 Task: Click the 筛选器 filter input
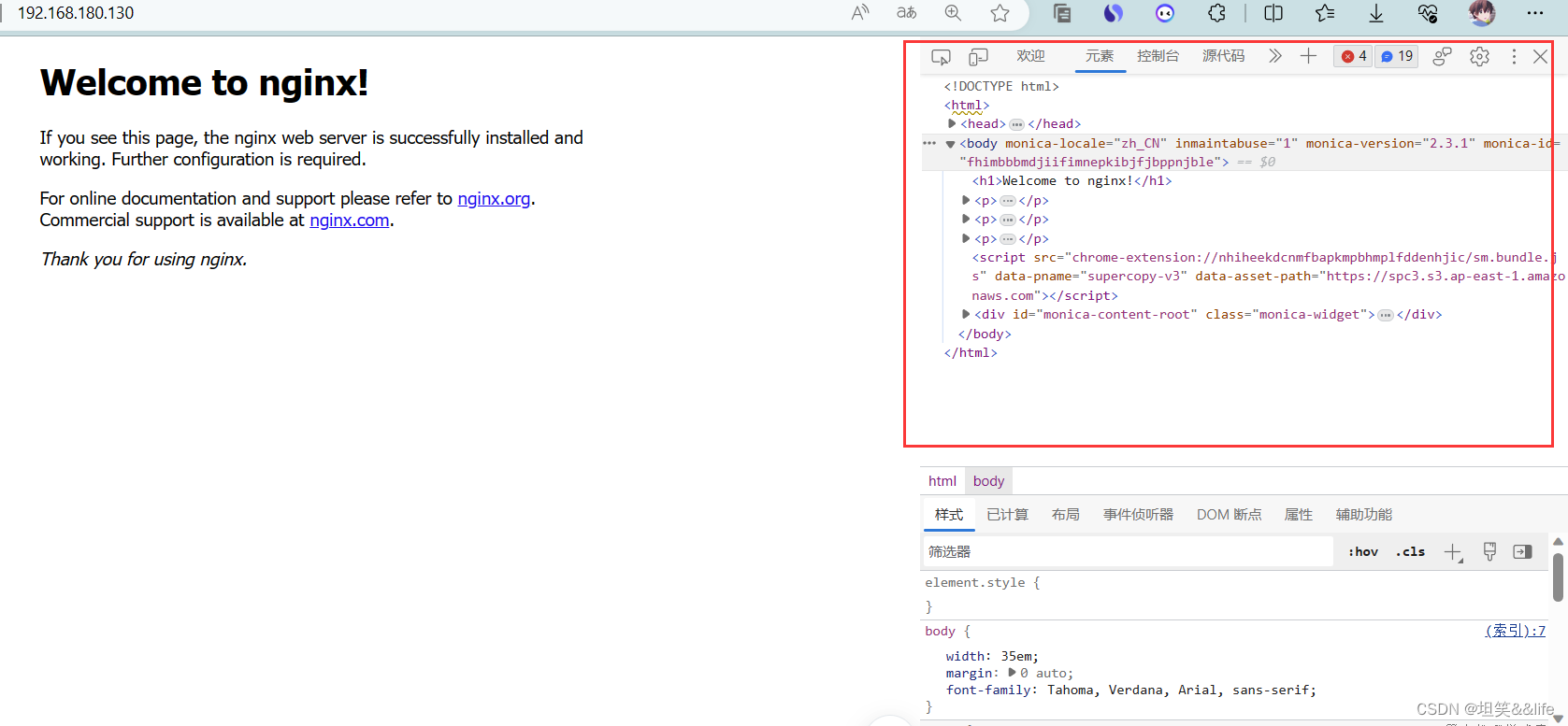[x=1129, y=551]
